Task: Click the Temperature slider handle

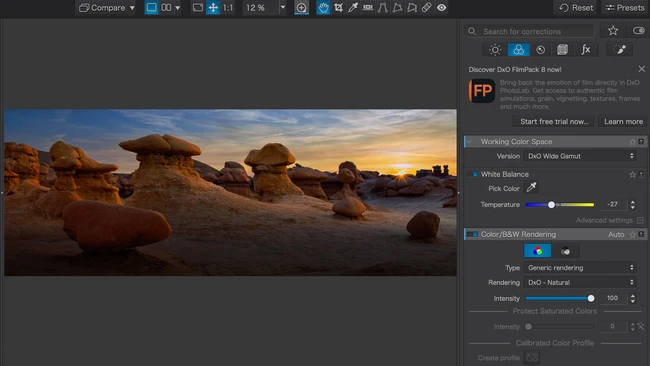Action: 551,205
